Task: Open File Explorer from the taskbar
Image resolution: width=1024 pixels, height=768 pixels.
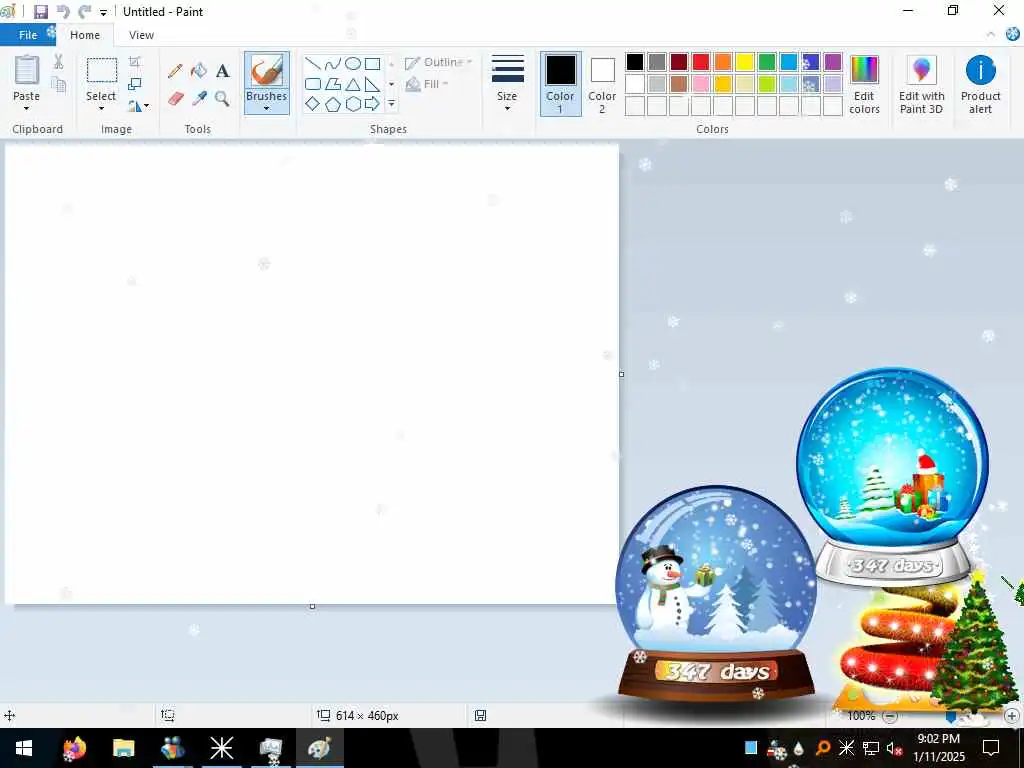Action: (123, 748)
